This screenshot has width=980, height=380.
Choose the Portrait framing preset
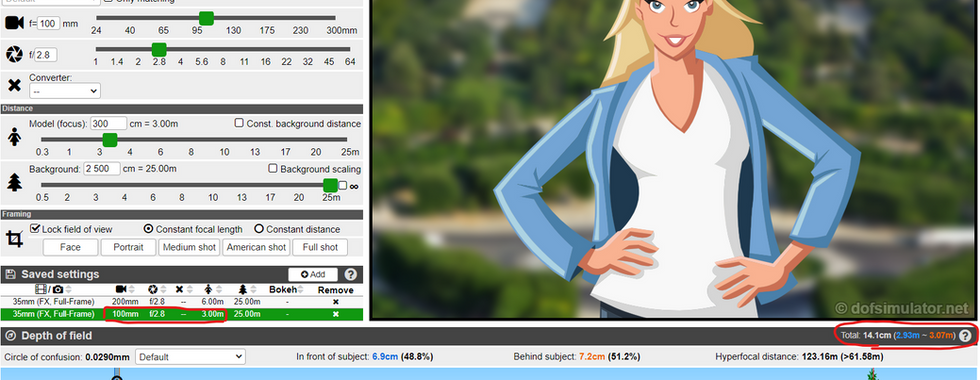click(128, 248)
